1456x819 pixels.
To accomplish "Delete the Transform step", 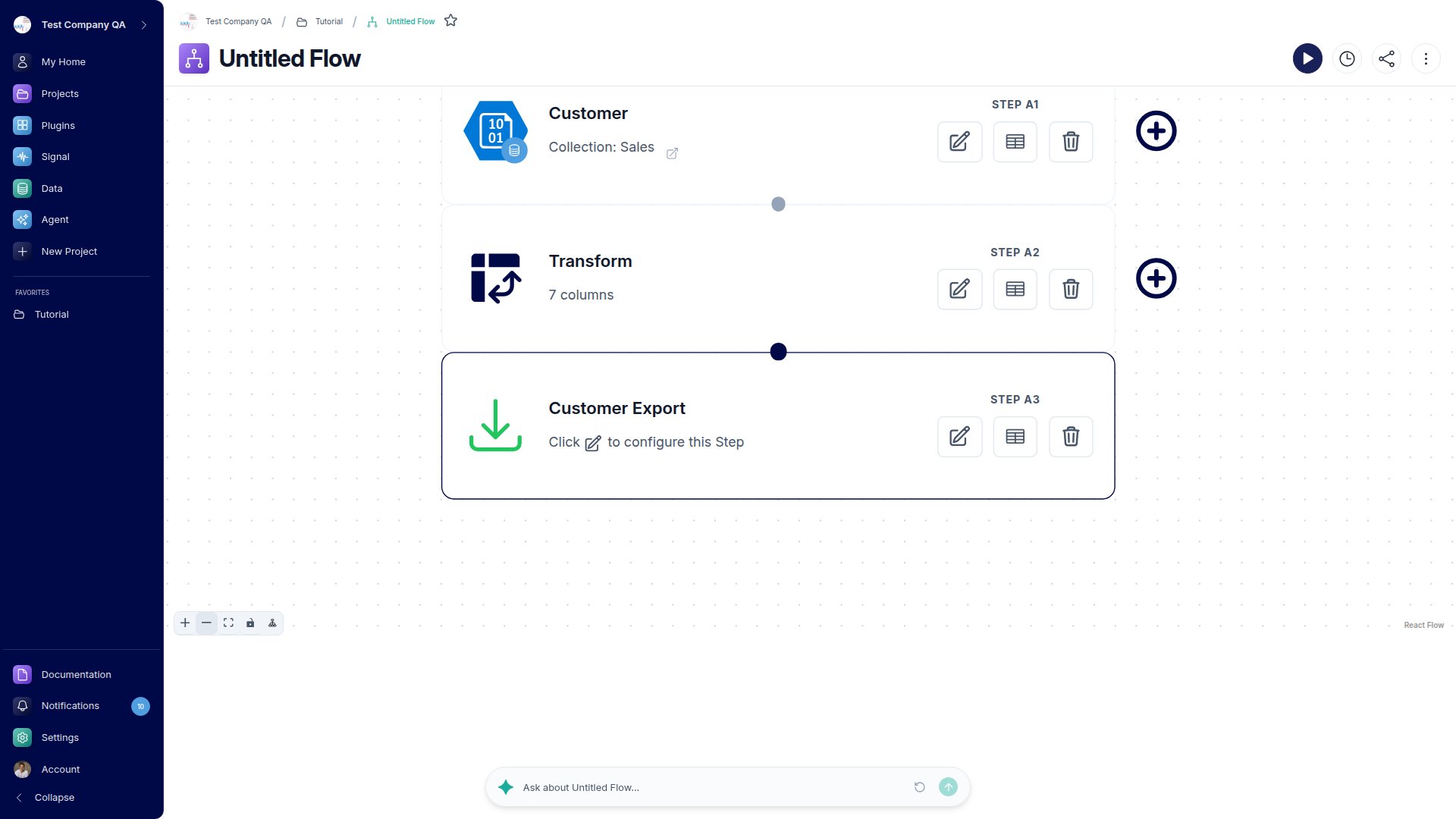I will pos(1071,289).
